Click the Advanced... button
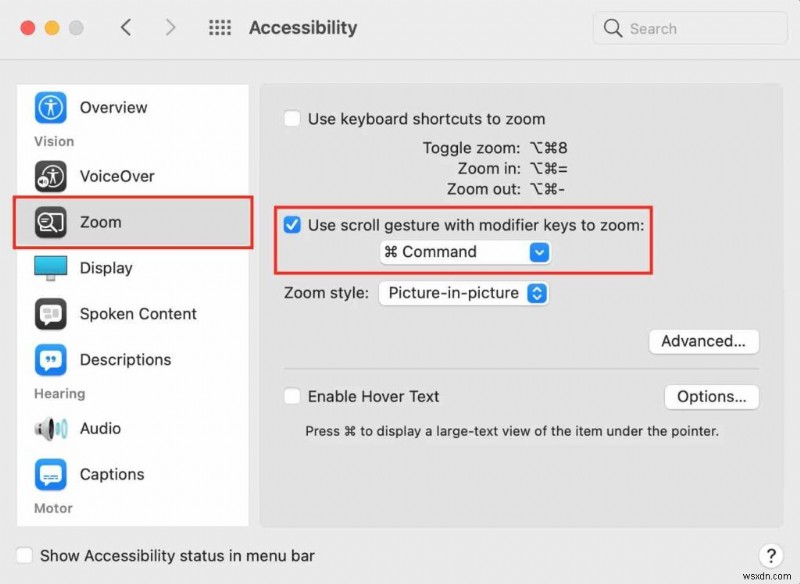 pyautogui.click(x=703, y=341)
